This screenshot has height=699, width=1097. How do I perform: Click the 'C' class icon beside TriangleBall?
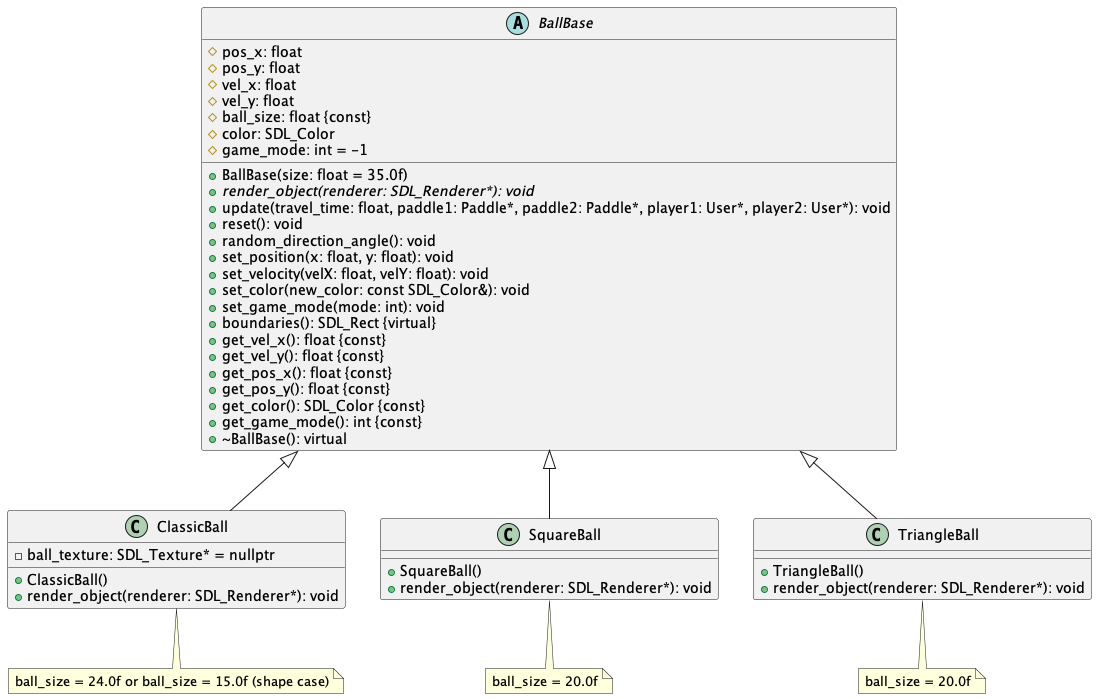877,535
